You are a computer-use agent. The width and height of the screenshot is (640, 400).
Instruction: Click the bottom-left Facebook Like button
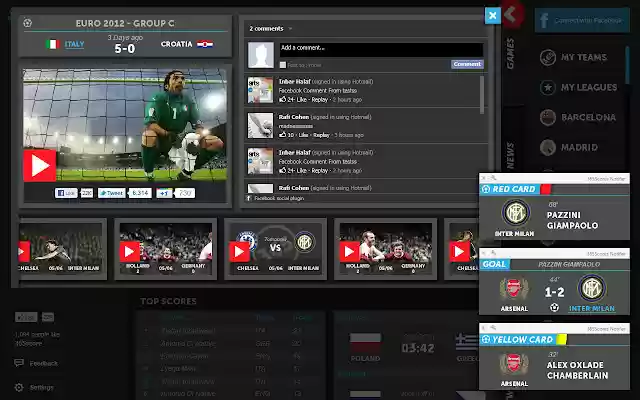26,317
